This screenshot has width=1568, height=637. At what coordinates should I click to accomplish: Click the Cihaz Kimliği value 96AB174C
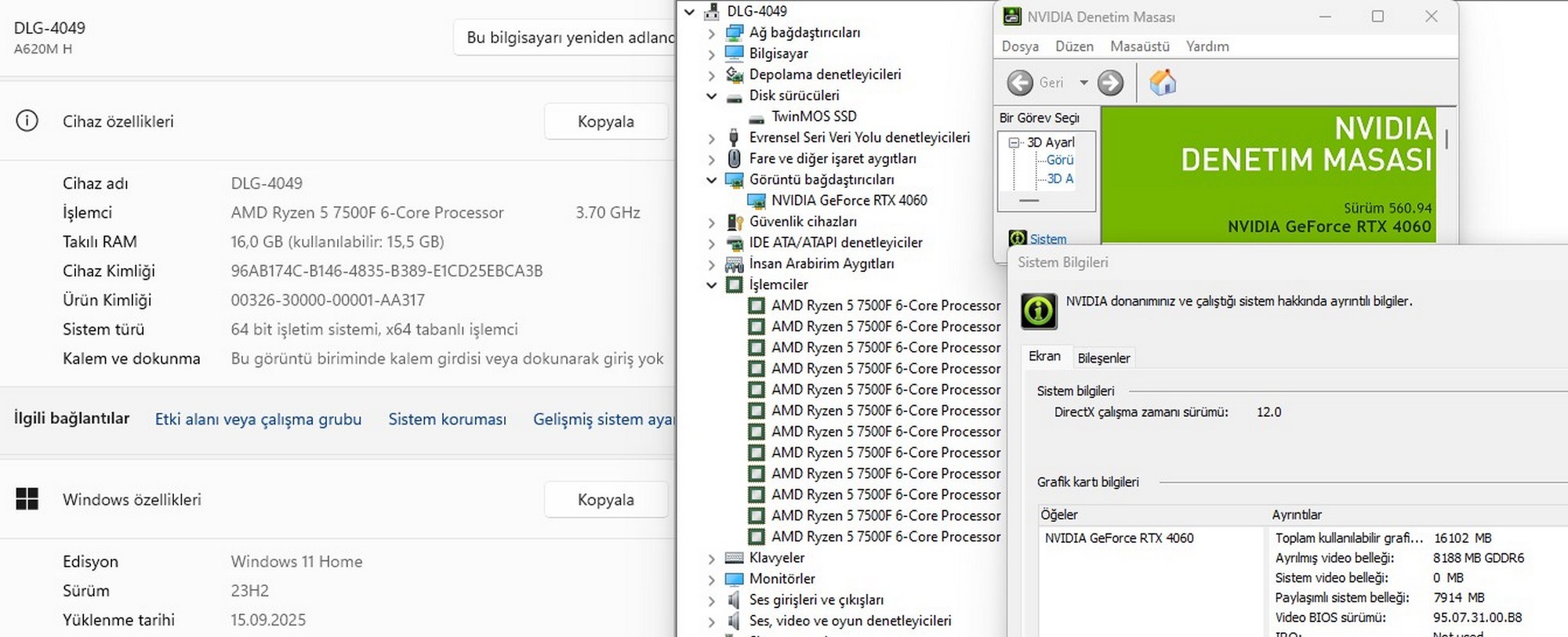[387, 271]
